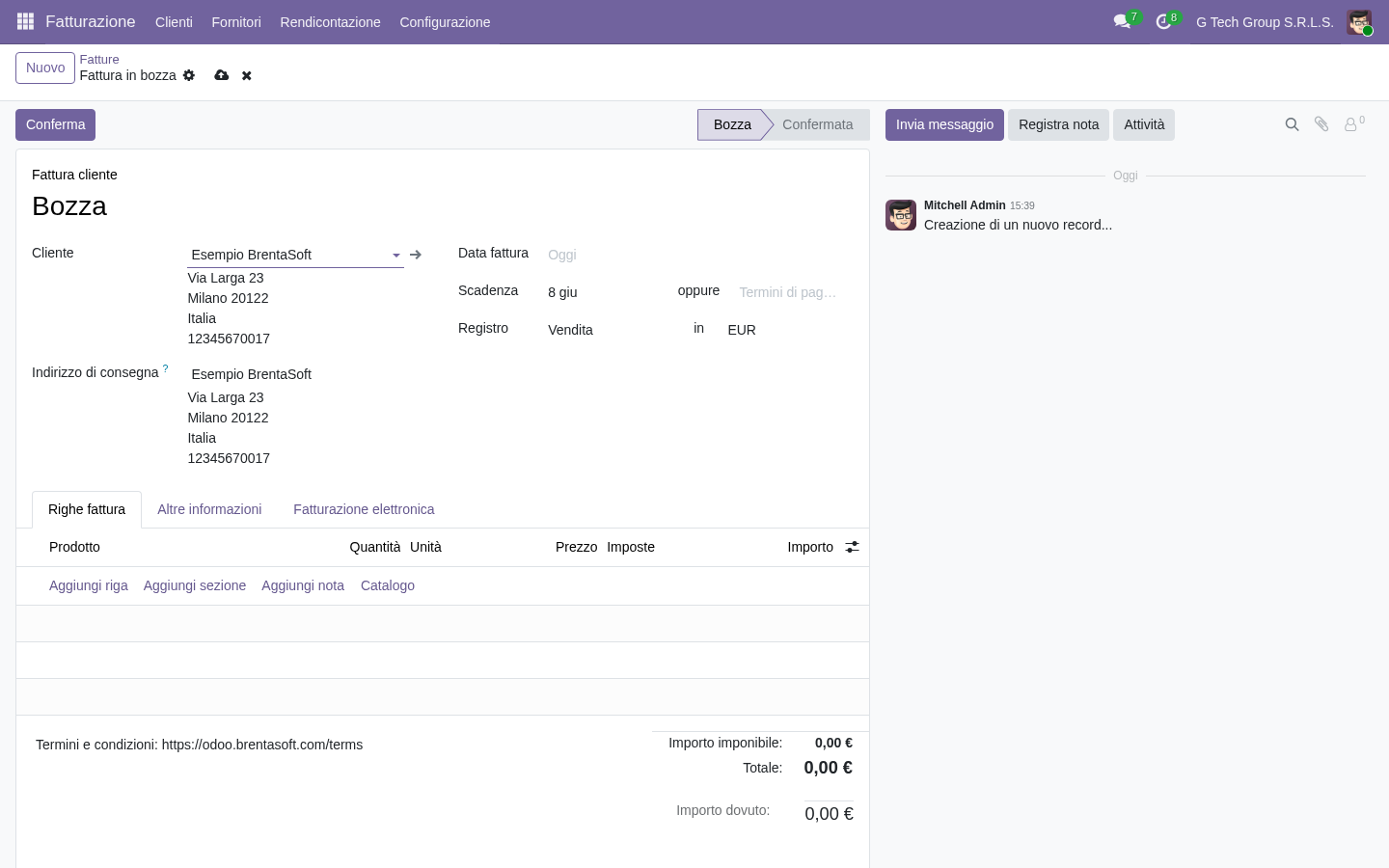This screenshot has width=1389, height=868.
Task: Open the Catalogo link
Action: 388,585
